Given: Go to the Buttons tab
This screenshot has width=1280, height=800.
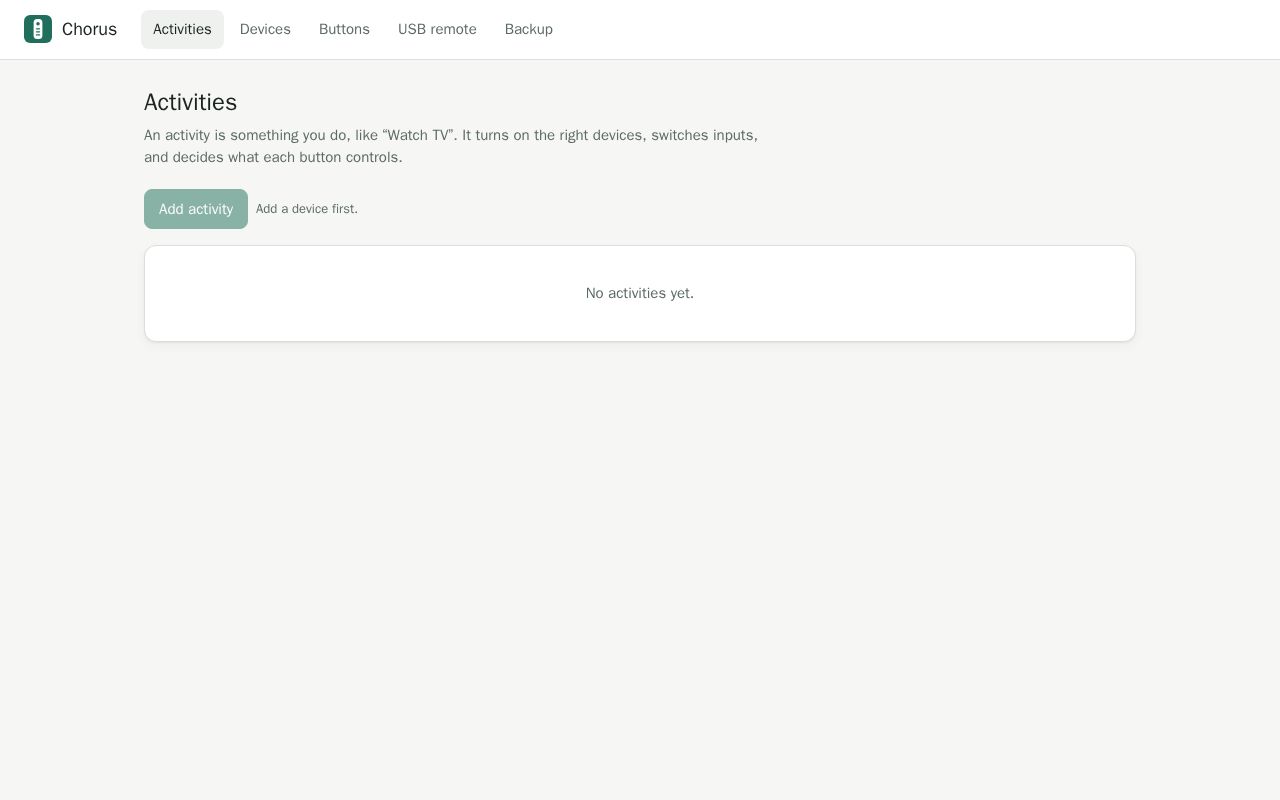Looking at the screenshot, I should [x=344, y=29].
